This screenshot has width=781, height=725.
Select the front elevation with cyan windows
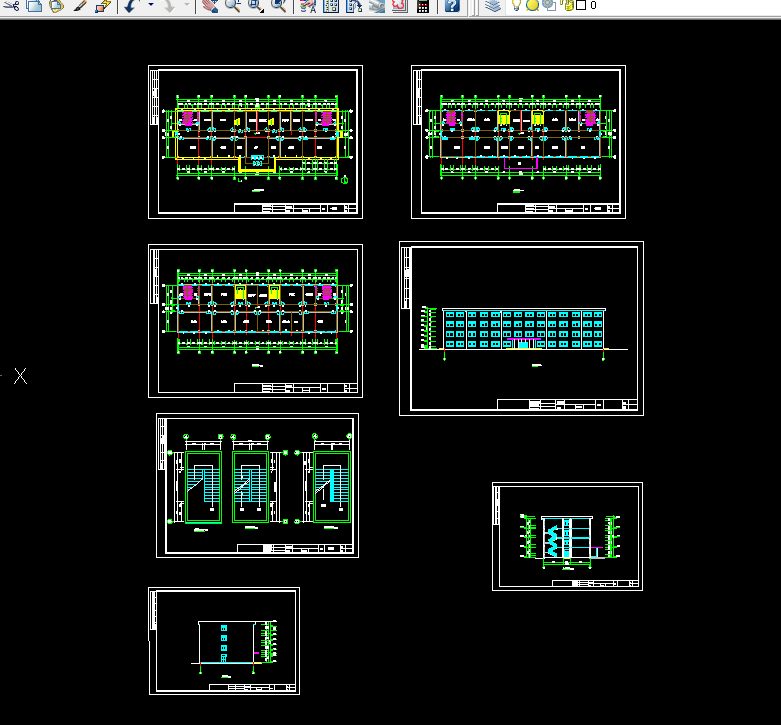(x=521, y=329)
